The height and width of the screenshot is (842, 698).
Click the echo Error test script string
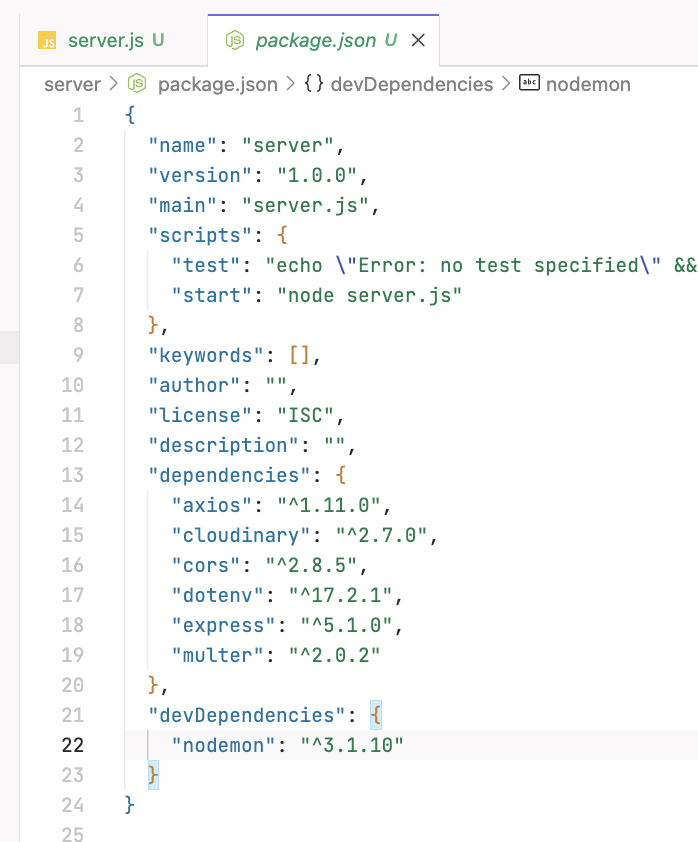(481, 265)
